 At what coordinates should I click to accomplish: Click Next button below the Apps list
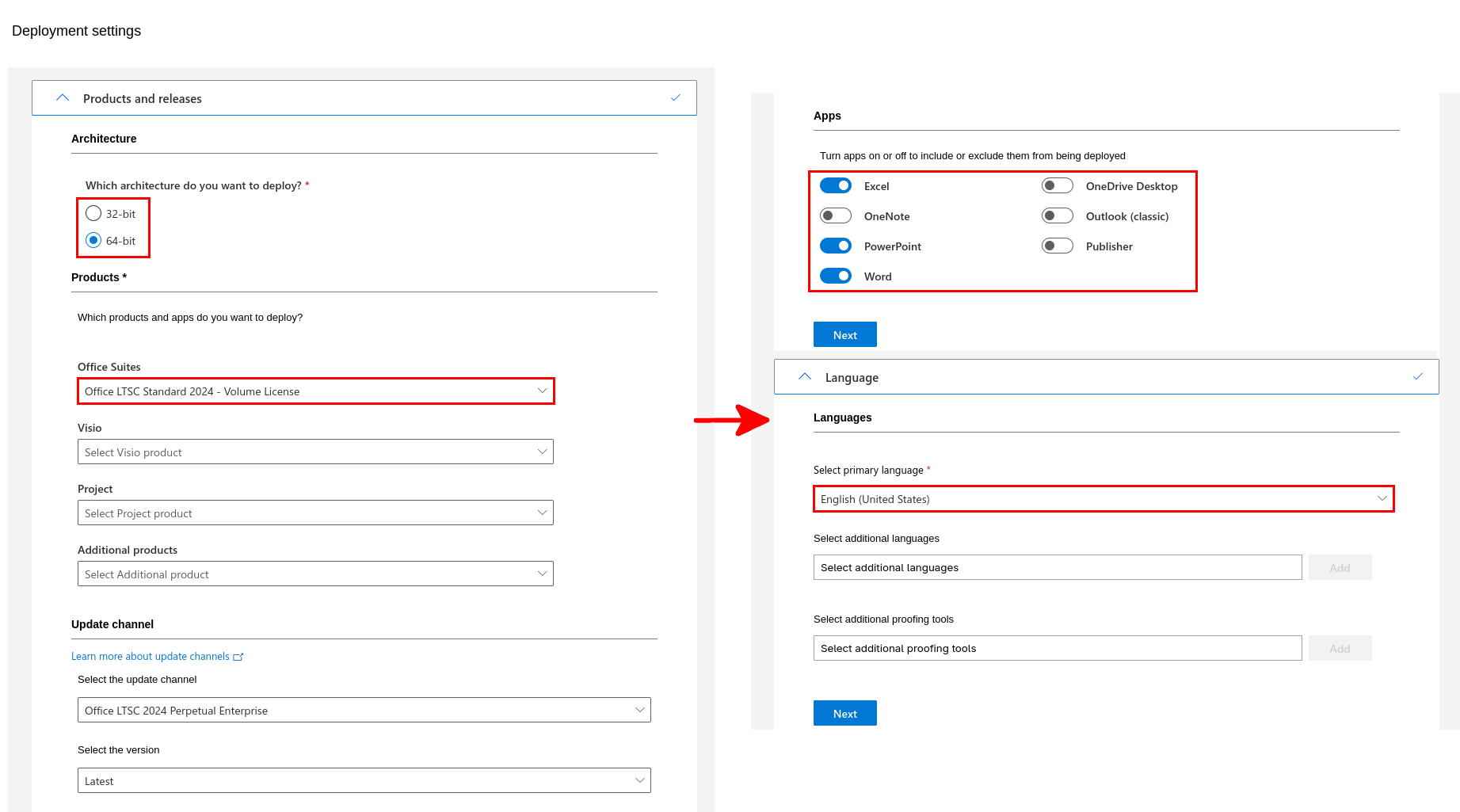coord(845,335)
